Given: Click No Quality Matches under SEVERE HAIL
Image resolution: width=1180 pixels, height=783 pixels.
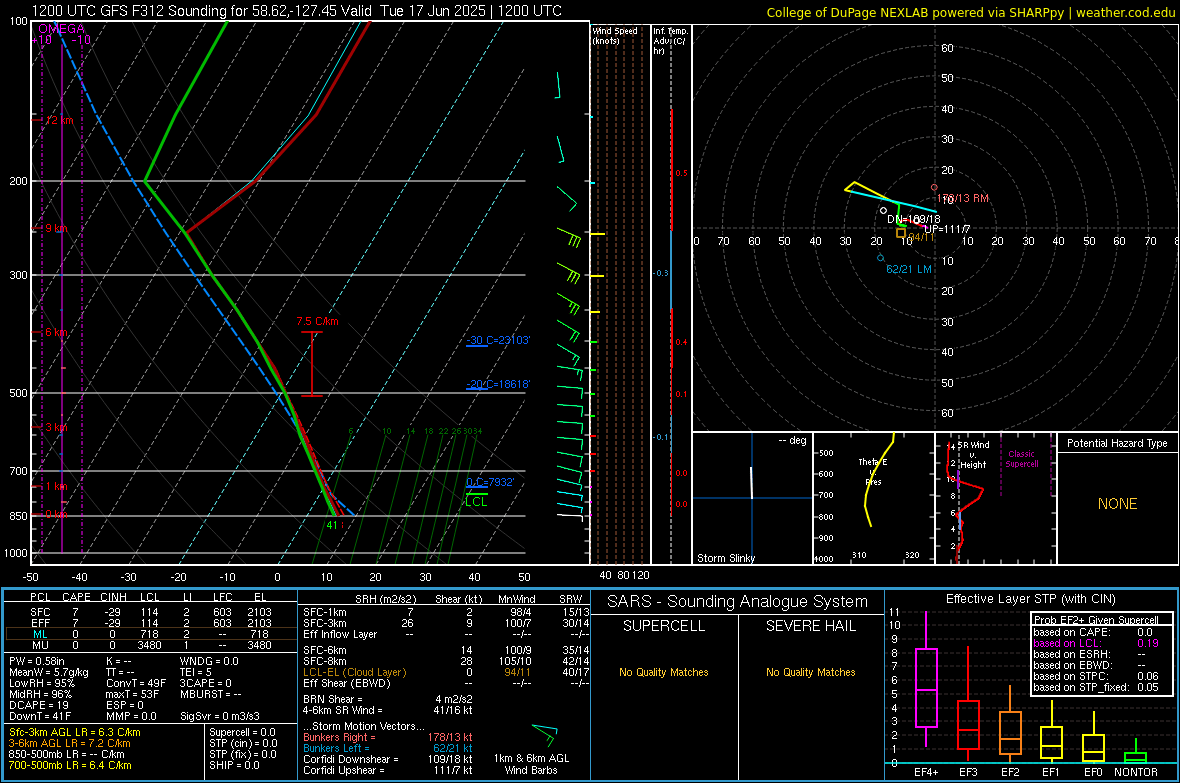Looking at the screenshot, I should 810,672.
